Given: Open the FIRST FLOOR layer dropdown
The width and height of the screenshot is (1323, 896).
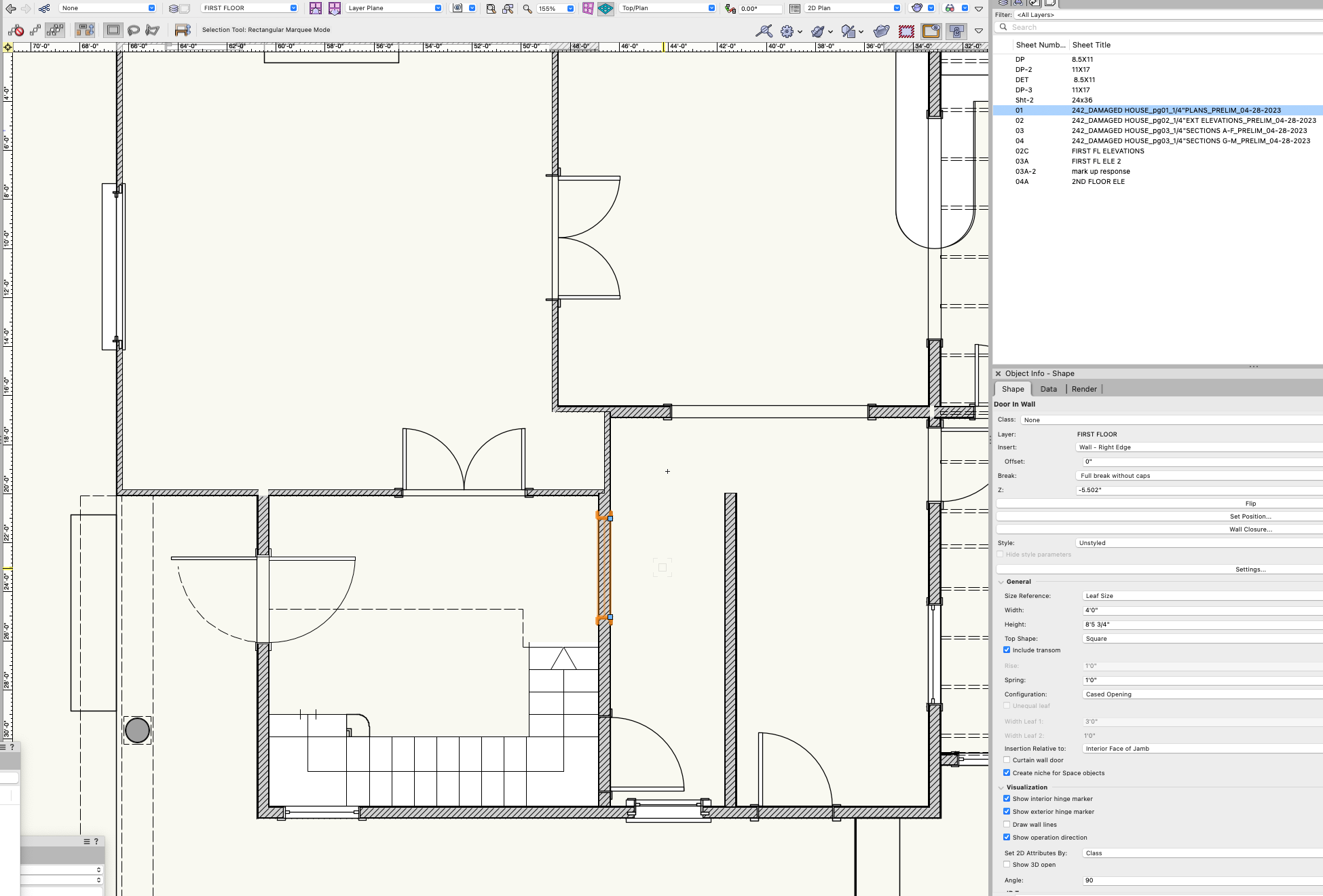Looking at the screenshot, I should pyautogui.click(x=250, y=8).
